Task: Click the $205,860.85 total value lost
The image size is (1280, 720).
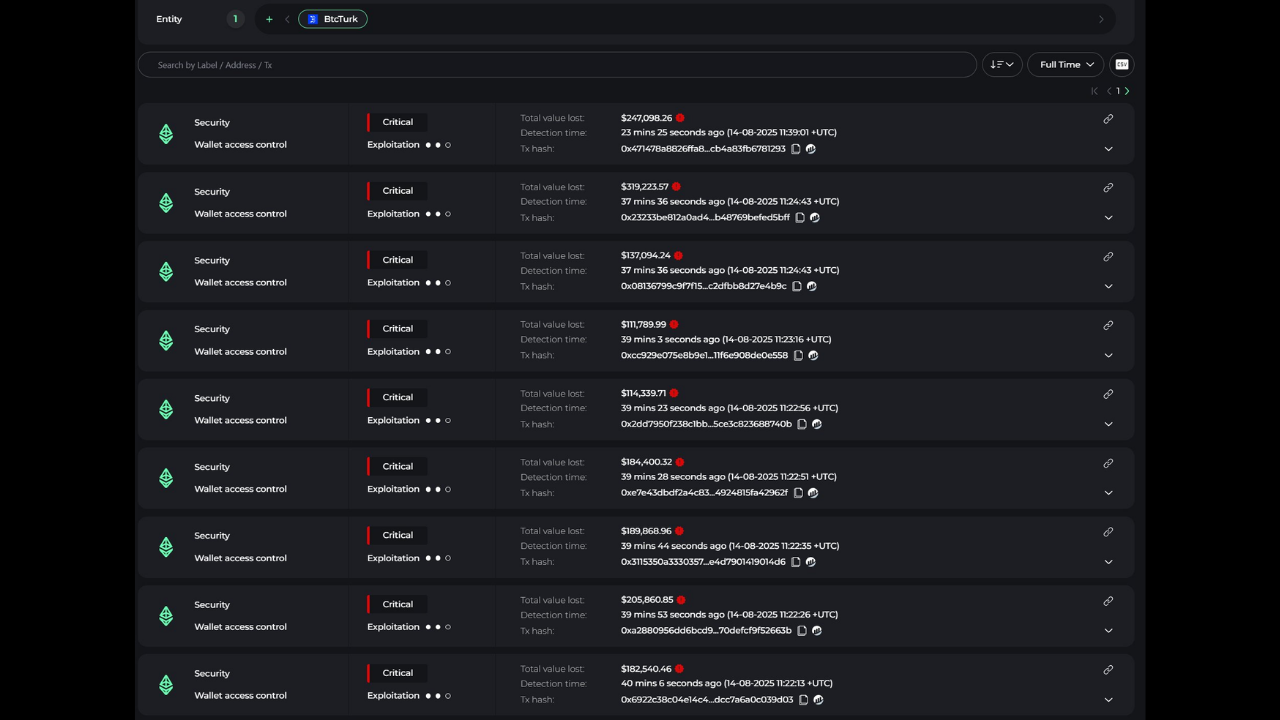Action: pyautogui.click(x=647, y=600)
